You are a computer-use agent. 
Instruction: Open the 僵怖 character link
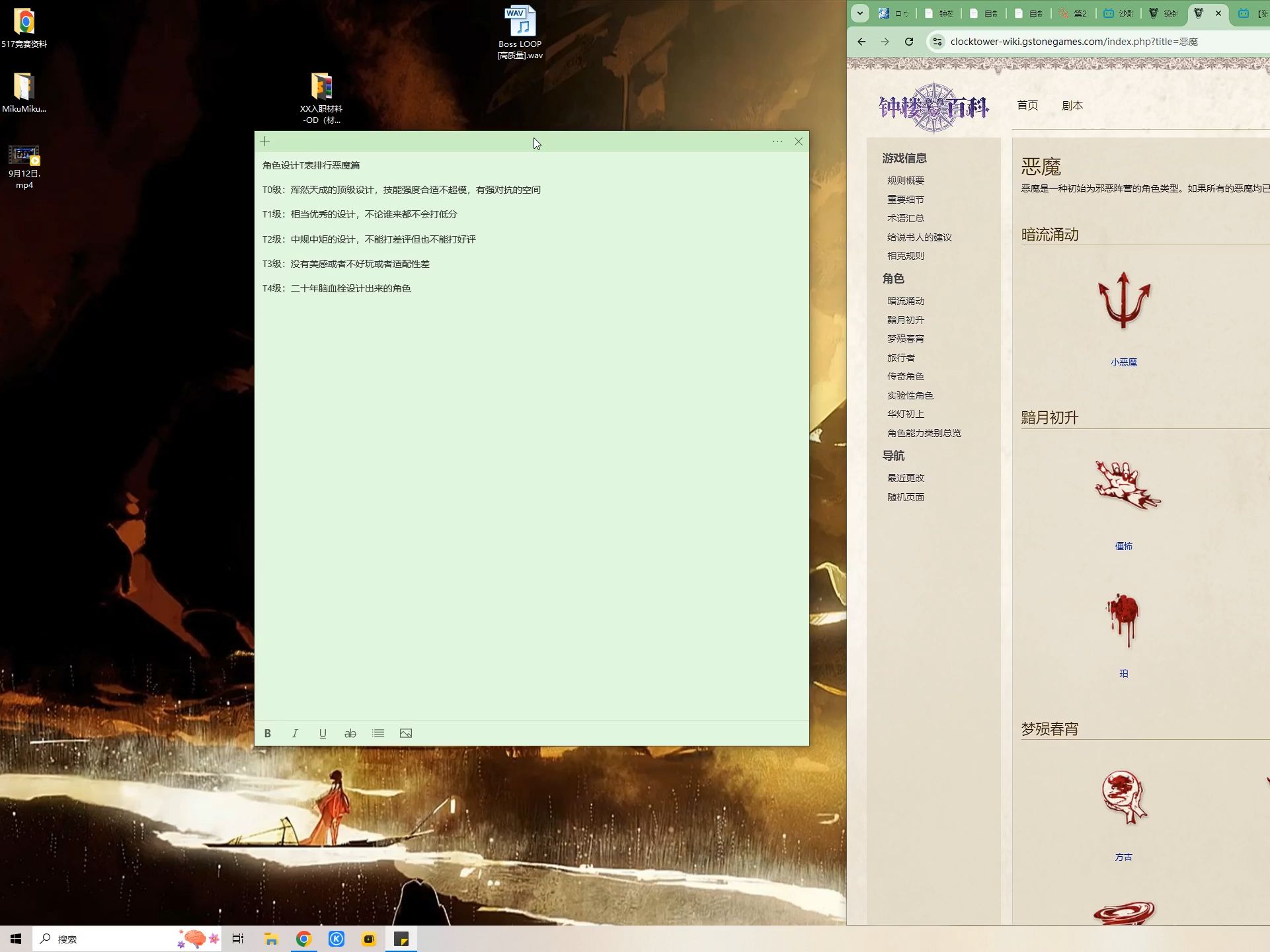(x=1124, y=546)
